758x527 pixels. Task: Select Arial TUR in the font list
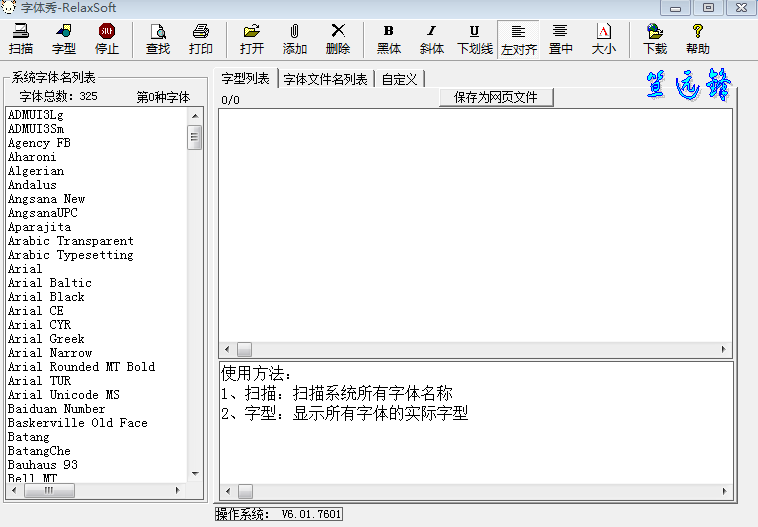(x=39, y=381)
